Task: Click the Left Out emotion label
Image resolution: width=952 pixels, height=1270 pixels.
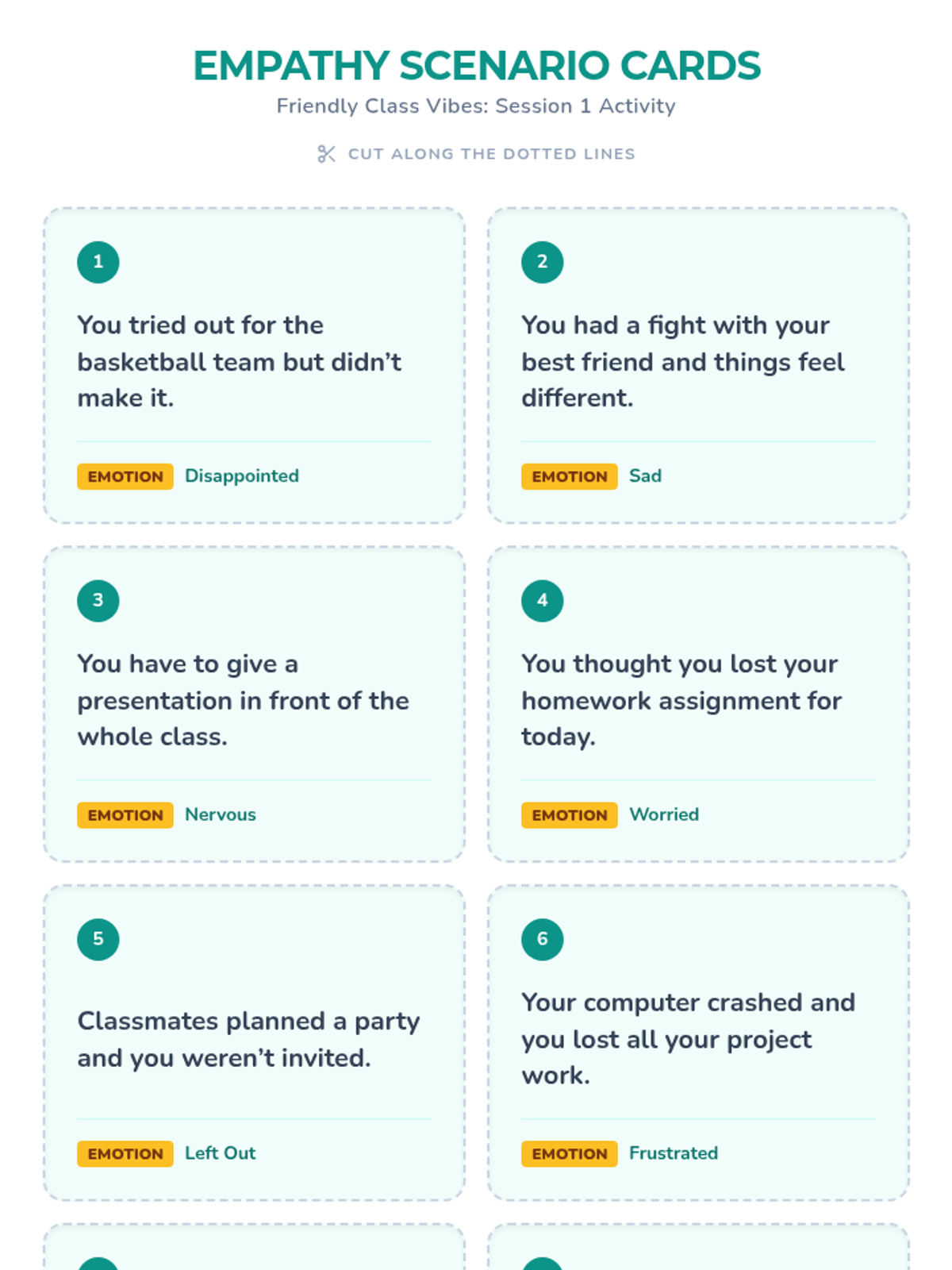Action: tap(221, 1153)
